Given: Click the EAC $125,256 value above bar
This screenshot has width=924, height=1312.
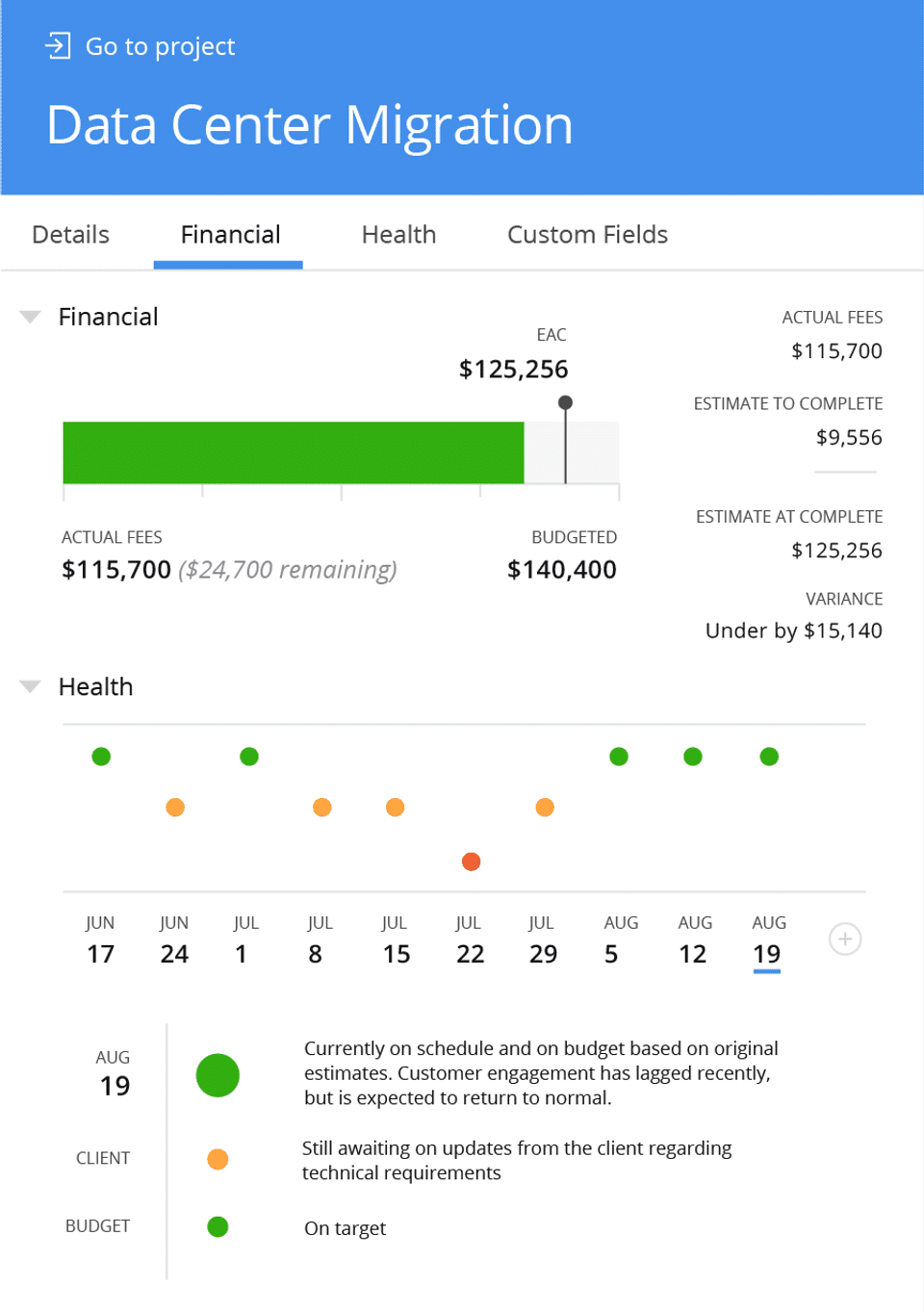Looking at the screenshot, I should click(513, 370).
